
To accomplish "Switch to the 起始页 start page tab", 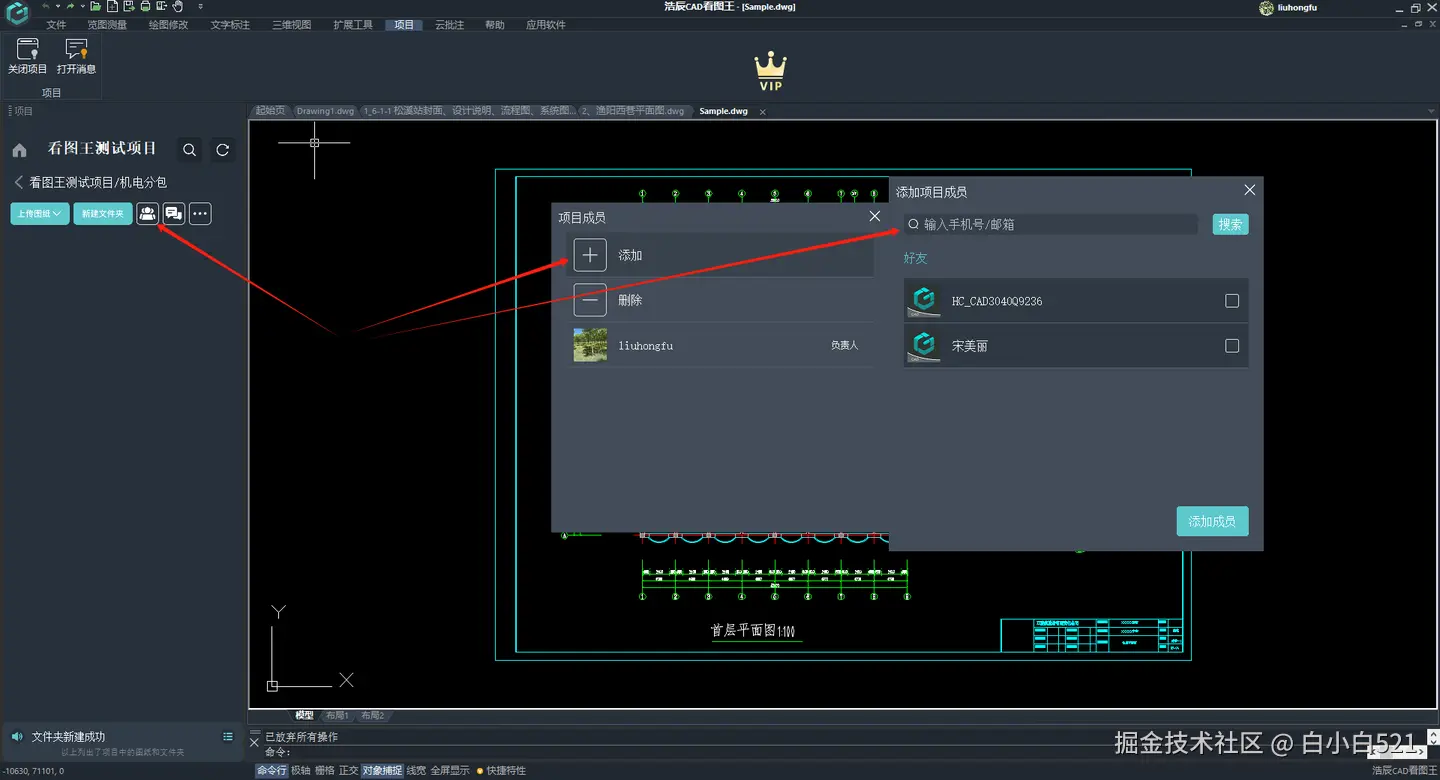I will click(270, 111).
